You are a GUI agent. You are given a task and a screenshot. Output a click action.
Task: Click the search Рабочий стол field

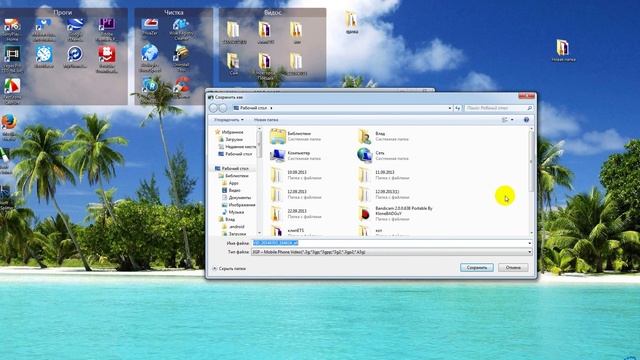(x=499, y=108)
